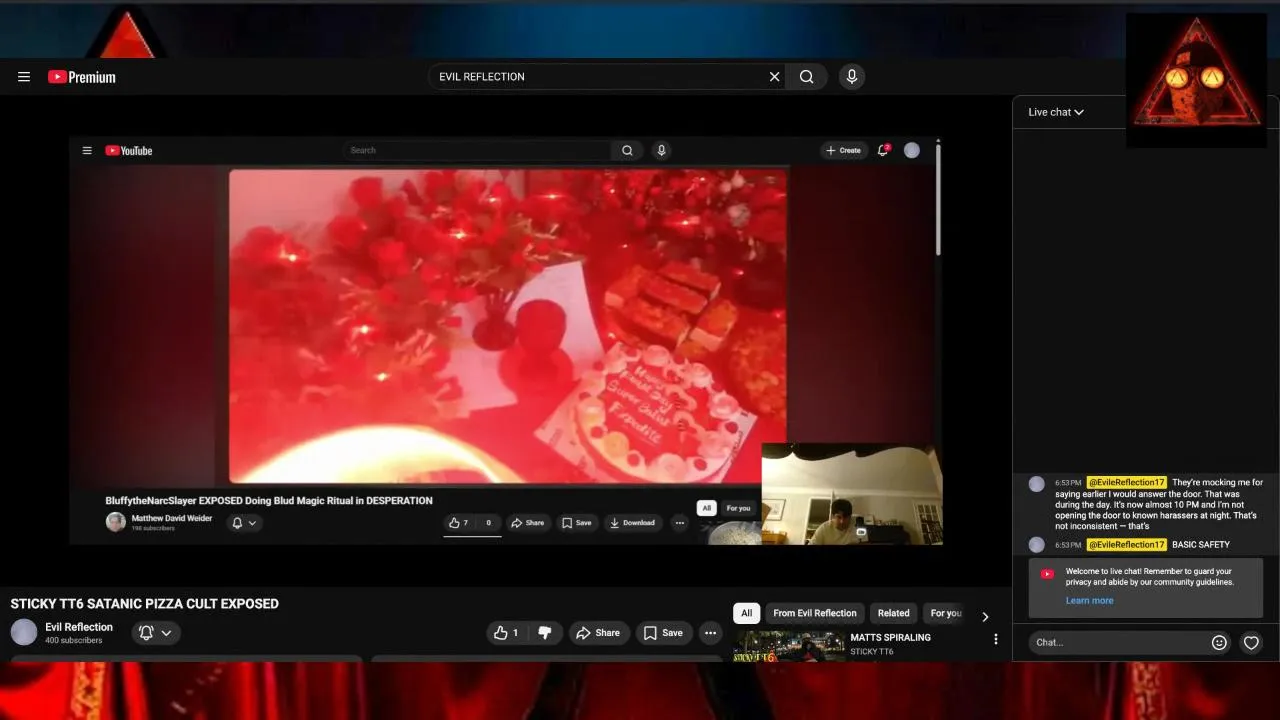Click inner video Share button
The height and width of the screenshot is (720, 1280).
pyautogui.click(x=527, y=522)
